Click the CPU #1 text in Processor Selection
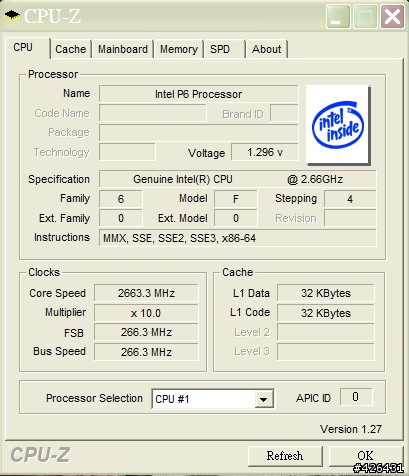The height and width of the screenshot is (476, 409). 172,399
